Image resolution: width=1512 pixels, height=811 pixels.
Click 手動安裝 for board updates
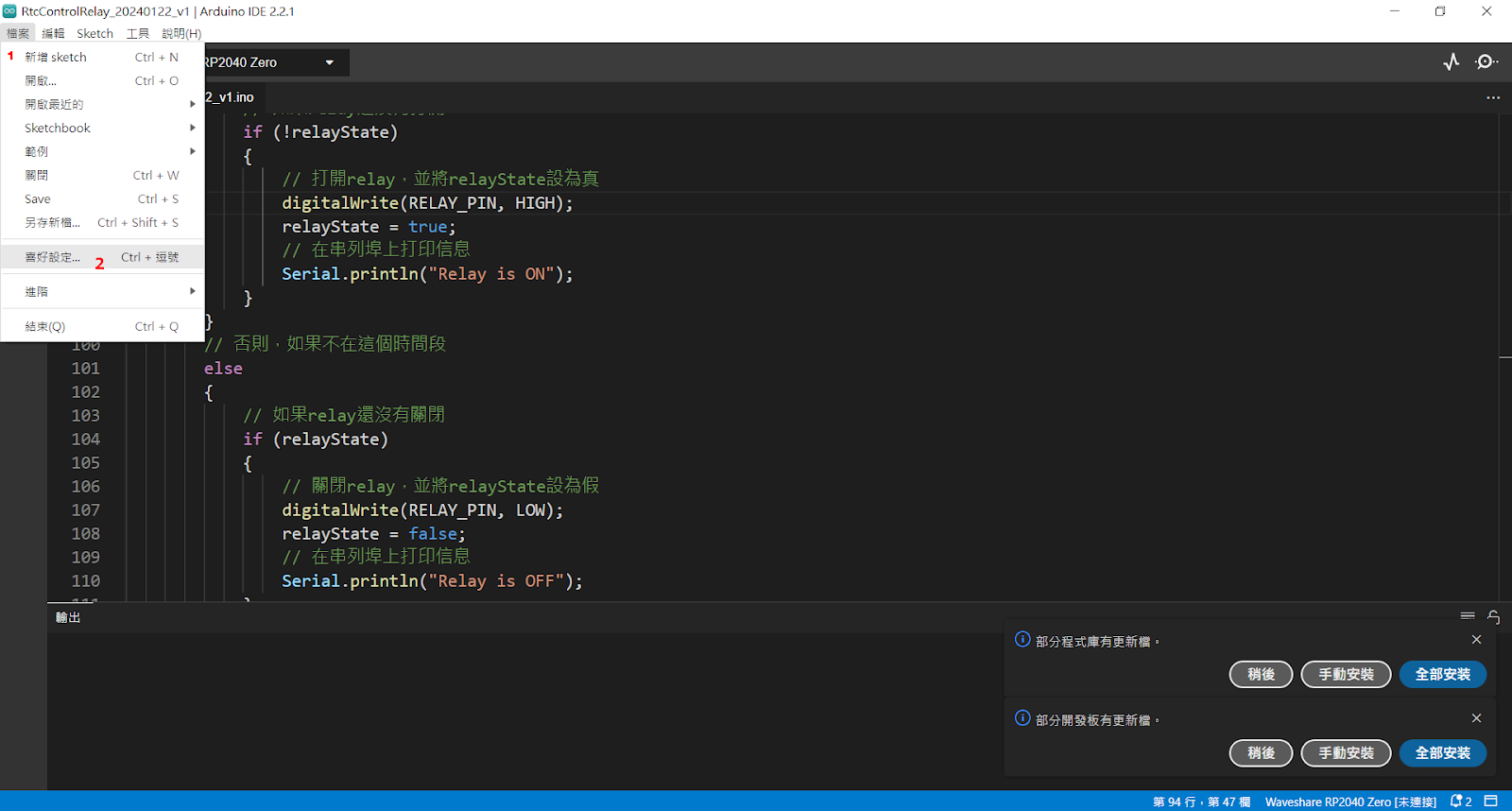tap(1346, 752)
